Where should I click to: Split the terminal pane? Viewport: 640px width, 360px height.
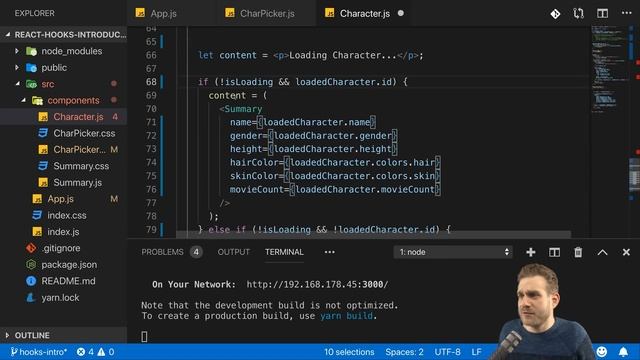(x=554, y=252)
